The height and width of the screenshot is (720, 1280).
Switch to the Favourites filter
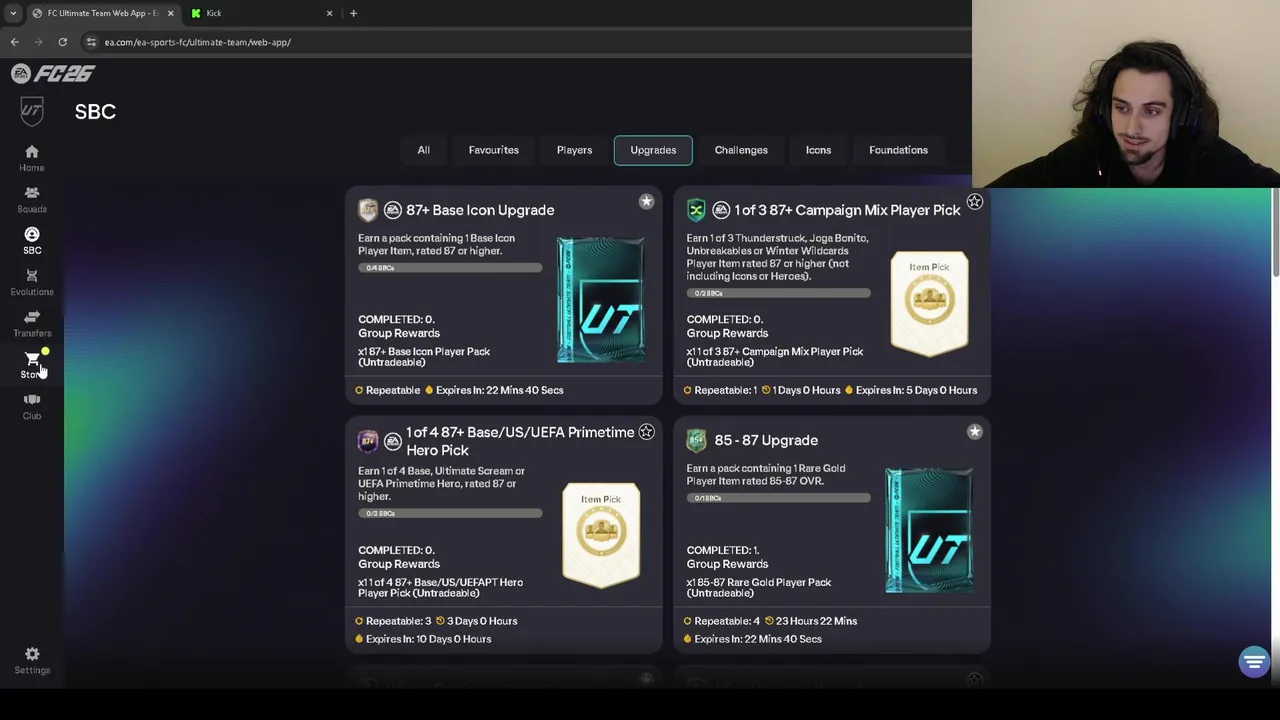494,150
